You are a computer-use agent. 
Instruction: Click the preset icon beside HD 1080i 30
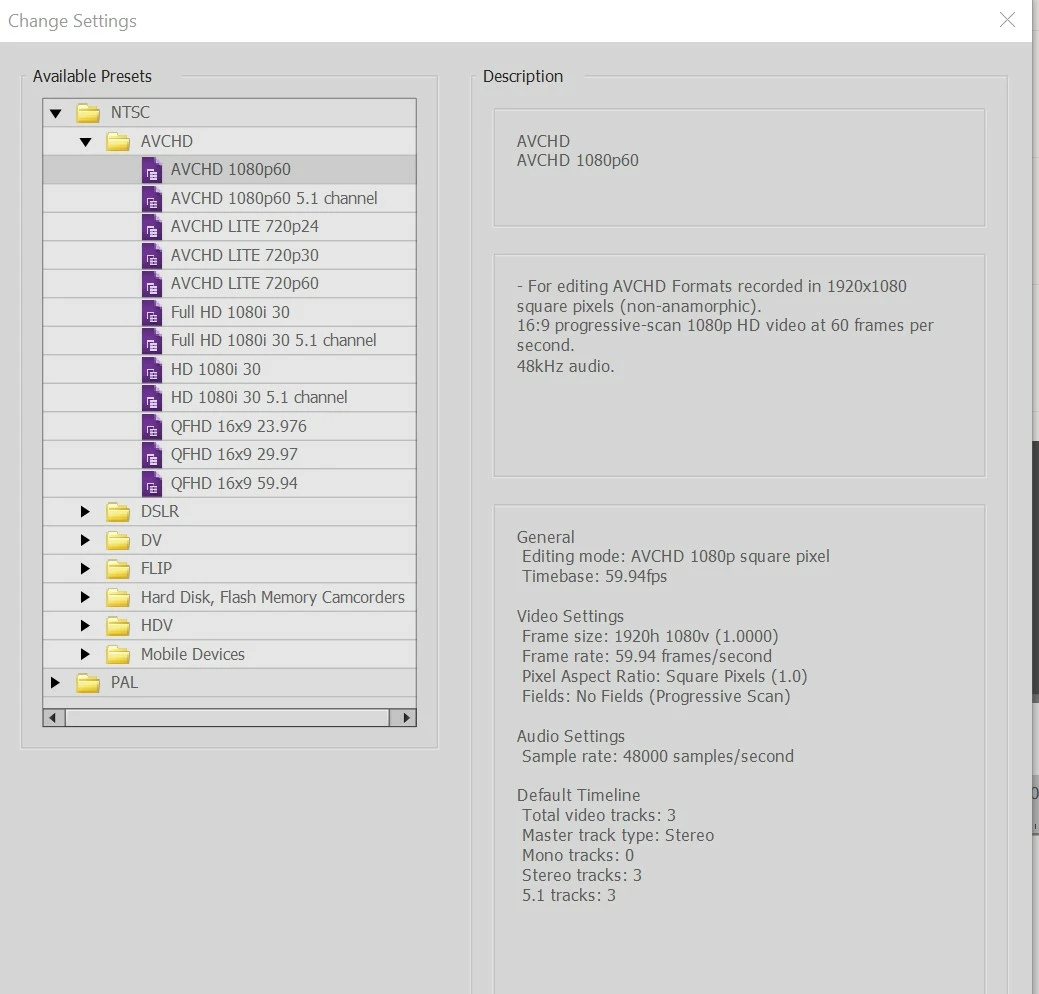[152, 369]
